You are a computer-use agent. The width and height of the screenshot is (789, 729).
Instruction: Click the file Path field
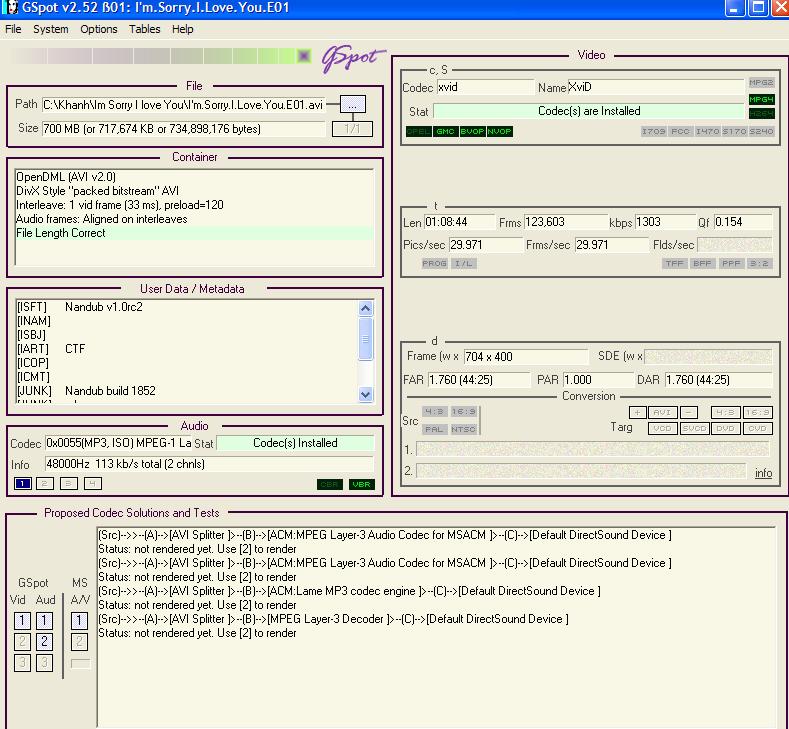pos(184,105)
